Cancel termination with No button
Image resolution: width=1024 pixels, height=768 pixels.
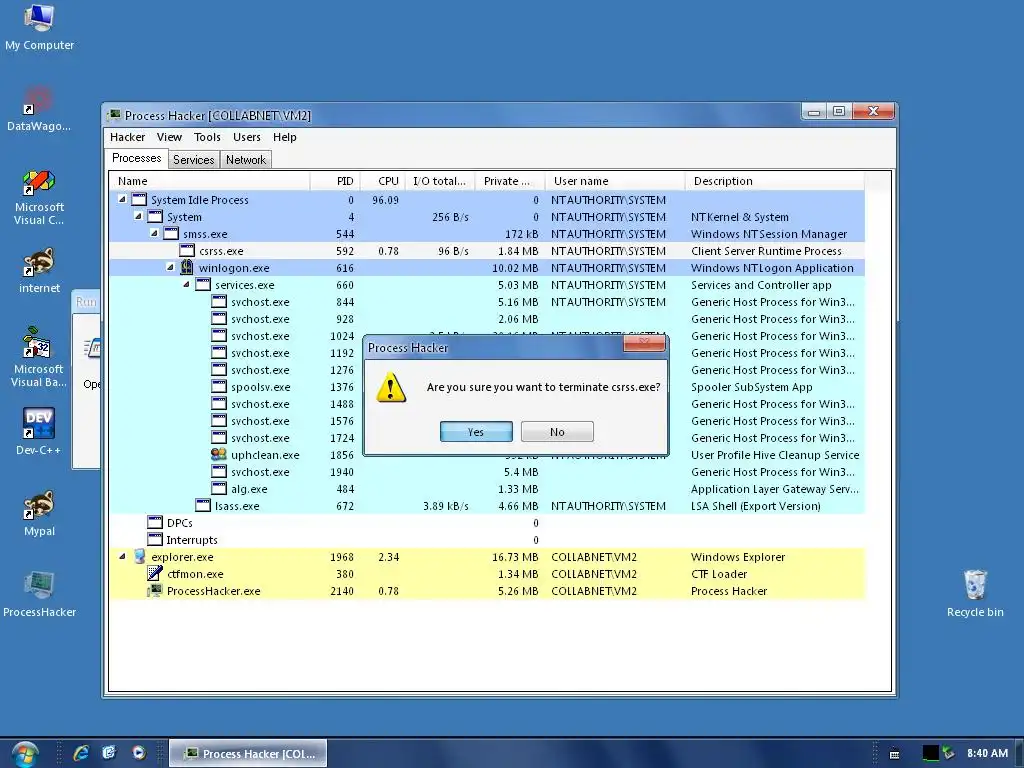(x=557, y=432)
